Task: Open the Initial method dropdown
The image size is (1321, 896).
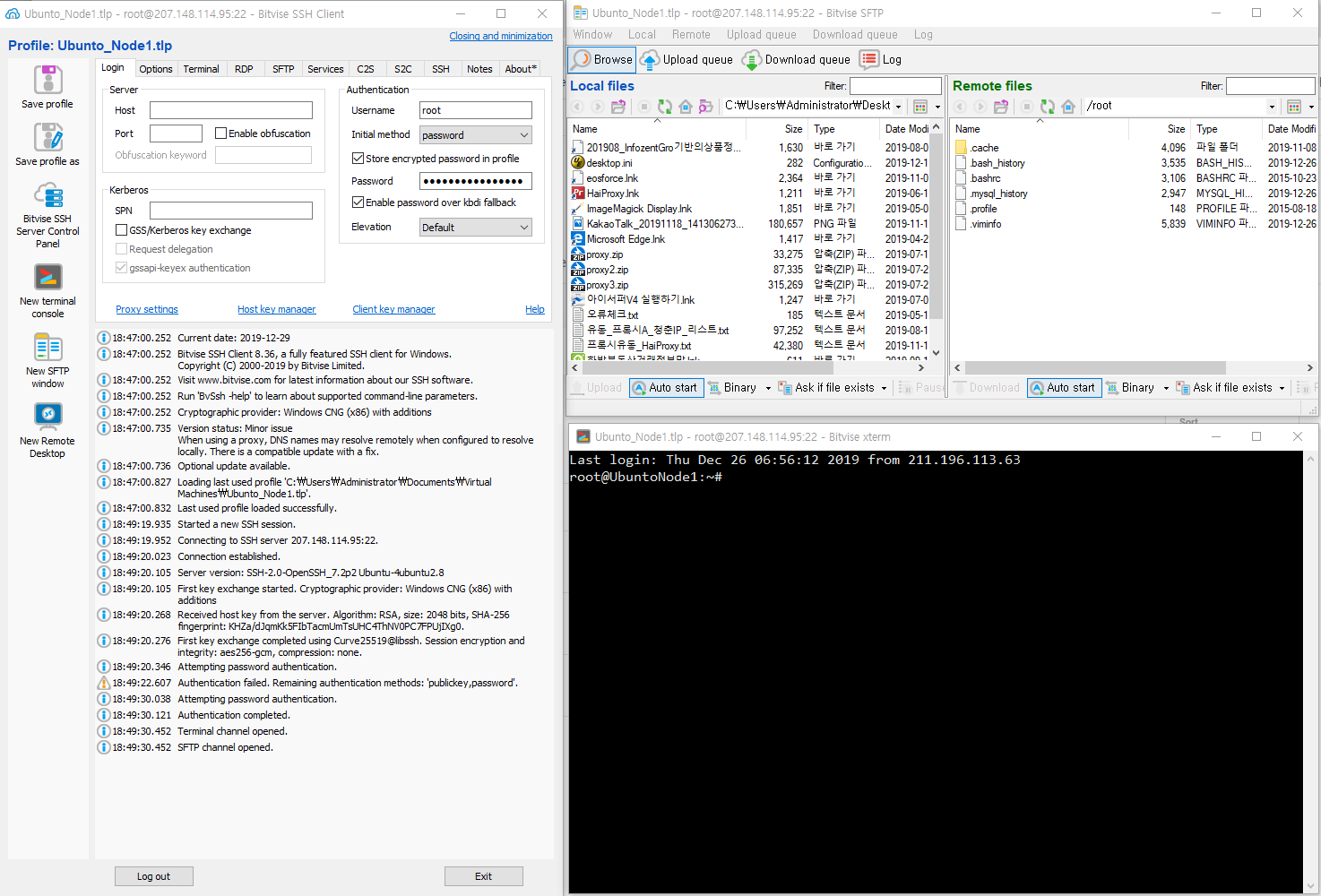Action: pos(476,135)
